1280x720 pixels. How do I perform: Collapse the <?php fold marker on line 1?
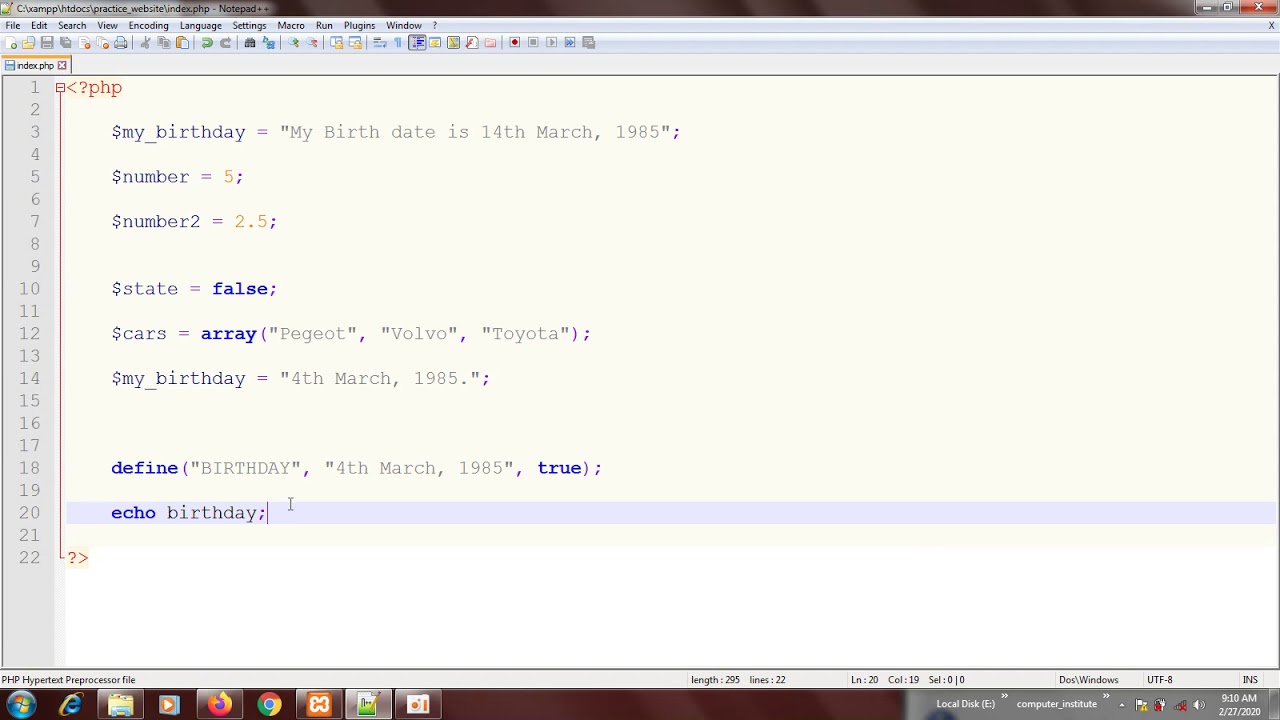pos(60,88)
